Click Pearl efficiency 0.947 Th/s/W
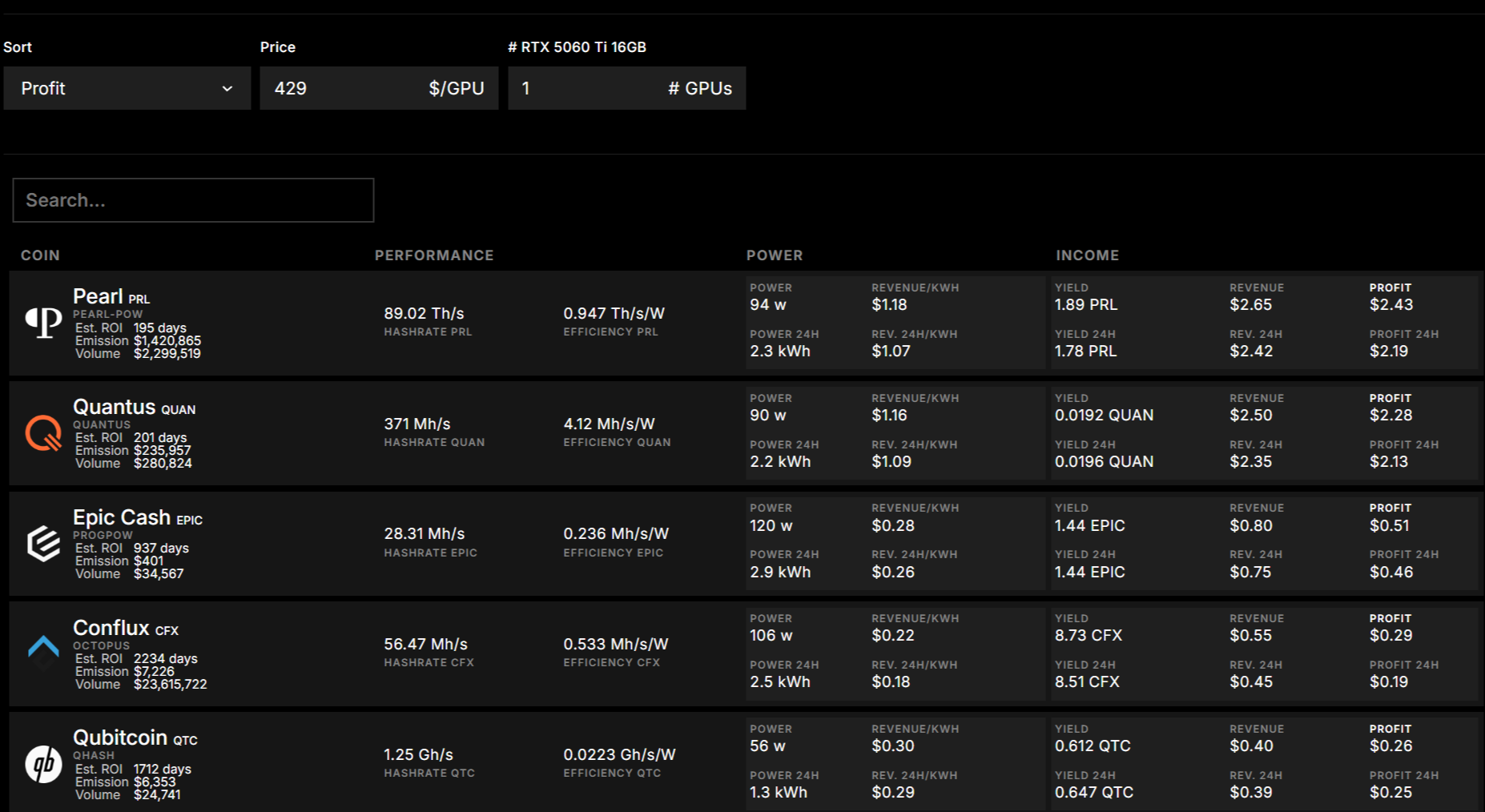 tap(614, 313)
